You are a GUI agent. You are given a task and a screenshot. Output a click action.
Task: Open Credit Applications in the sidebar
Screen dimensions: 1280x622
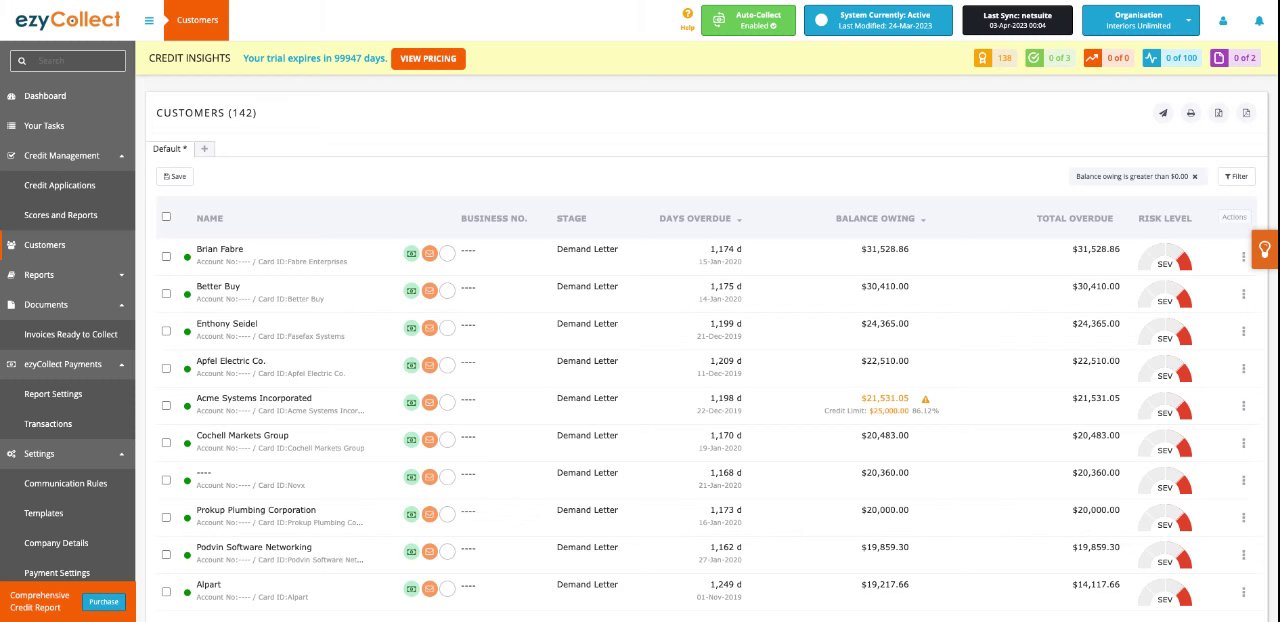(x=60, y=185)
